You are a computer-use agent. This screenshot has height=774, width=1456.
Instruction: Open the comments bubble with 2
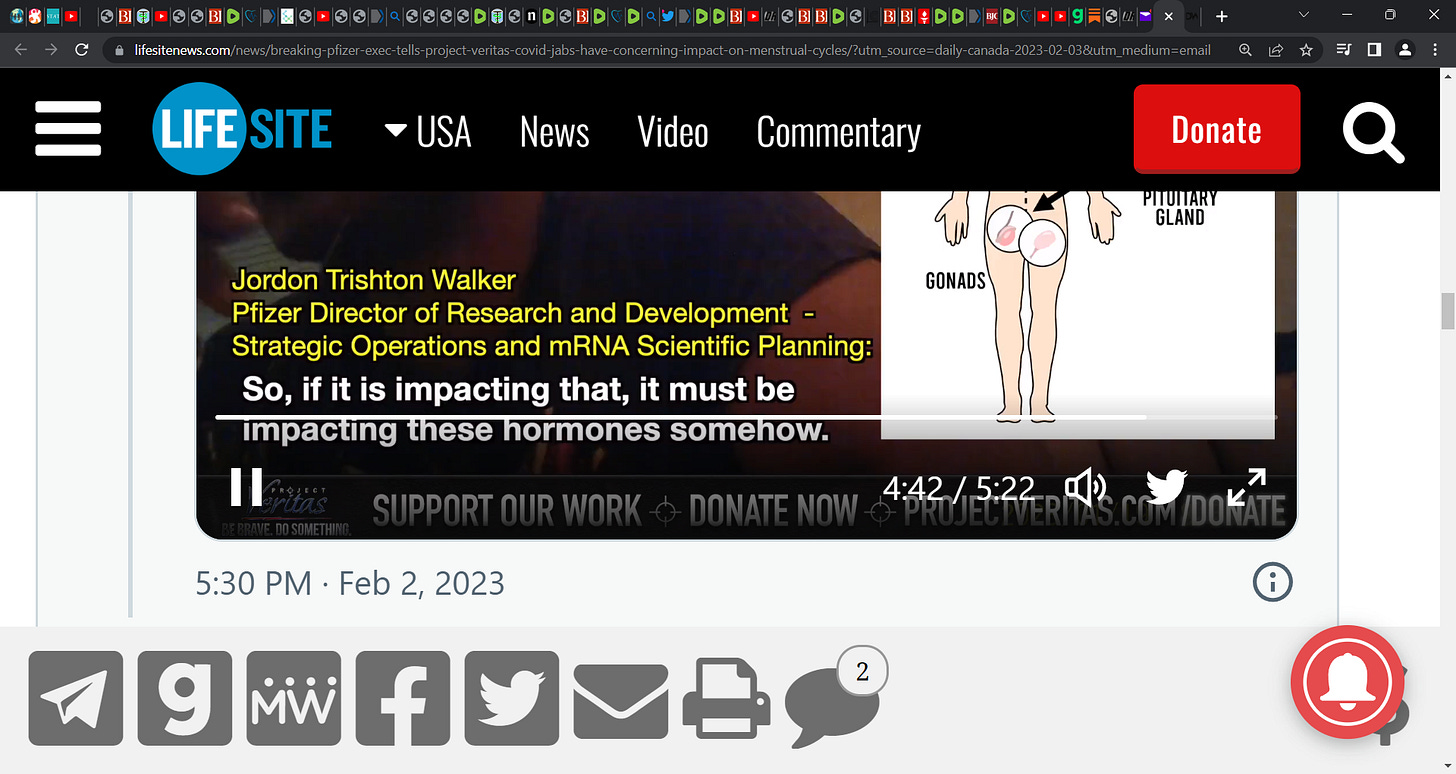click(x=834, y=700)
